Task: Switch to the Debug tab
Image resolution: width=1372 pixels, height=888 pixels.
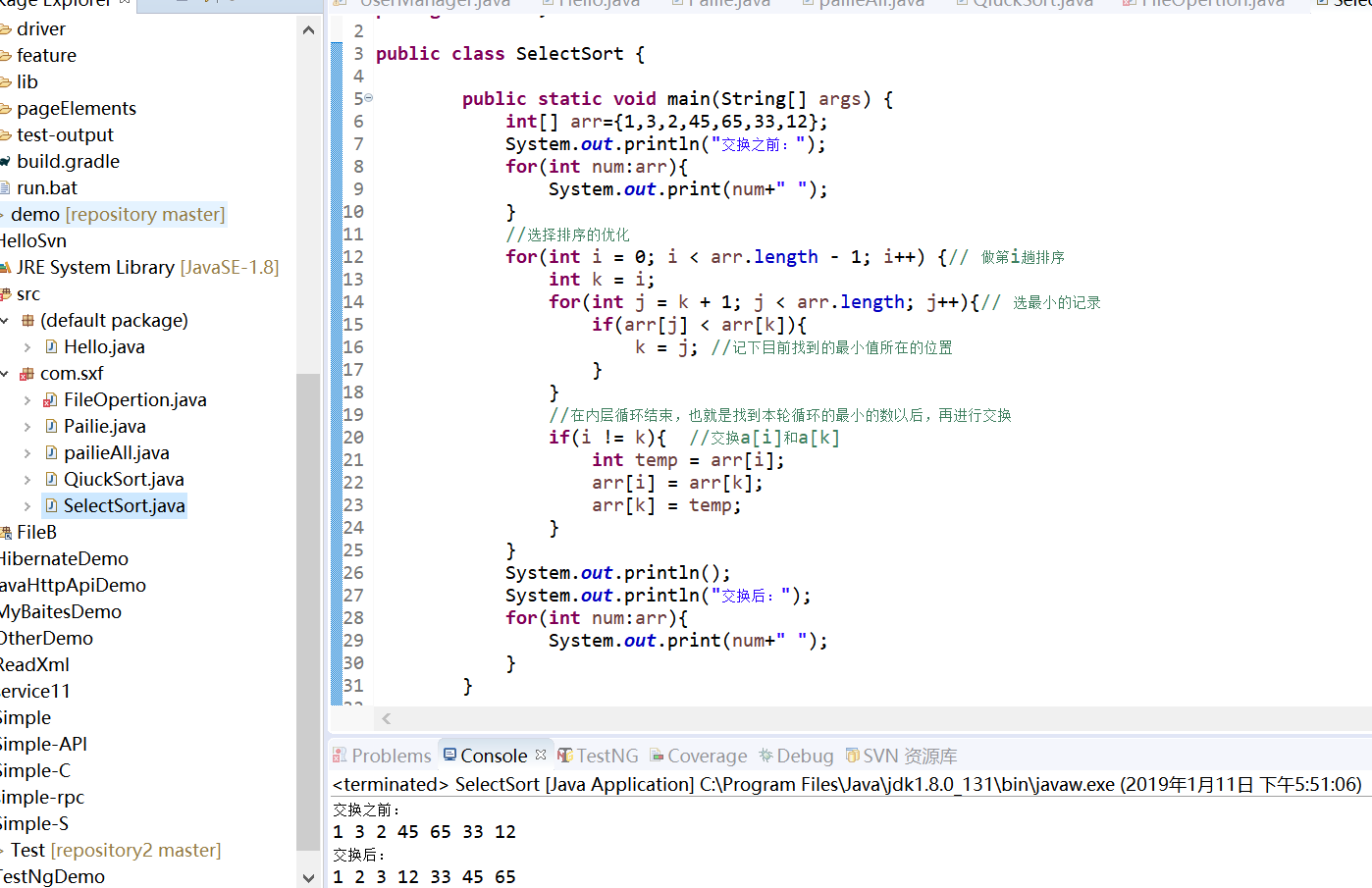Action: [796, 756]
